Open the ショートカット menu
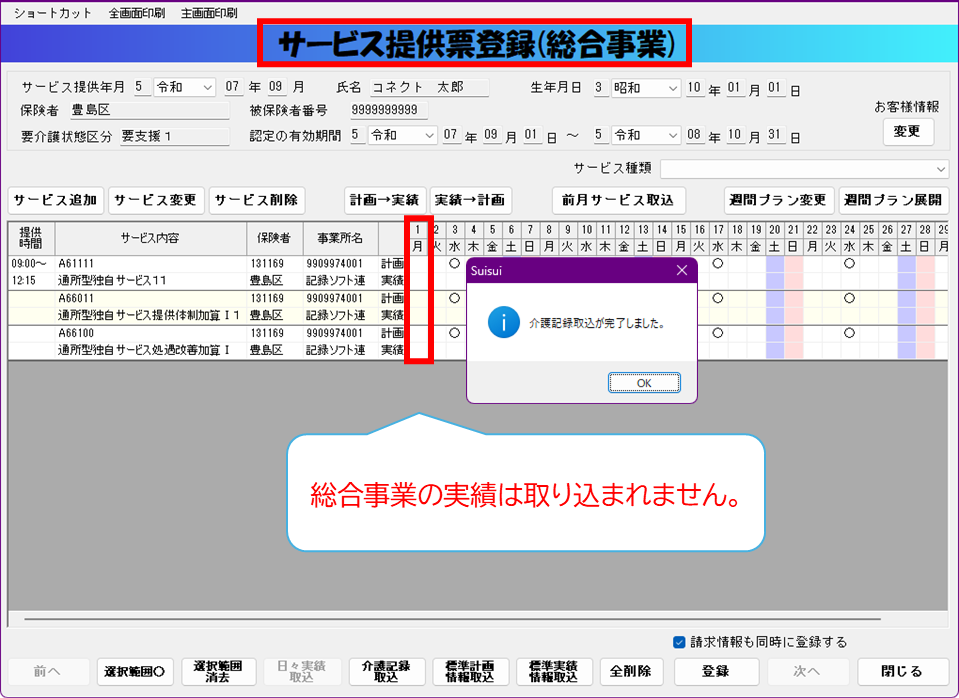 pos(52,13)
